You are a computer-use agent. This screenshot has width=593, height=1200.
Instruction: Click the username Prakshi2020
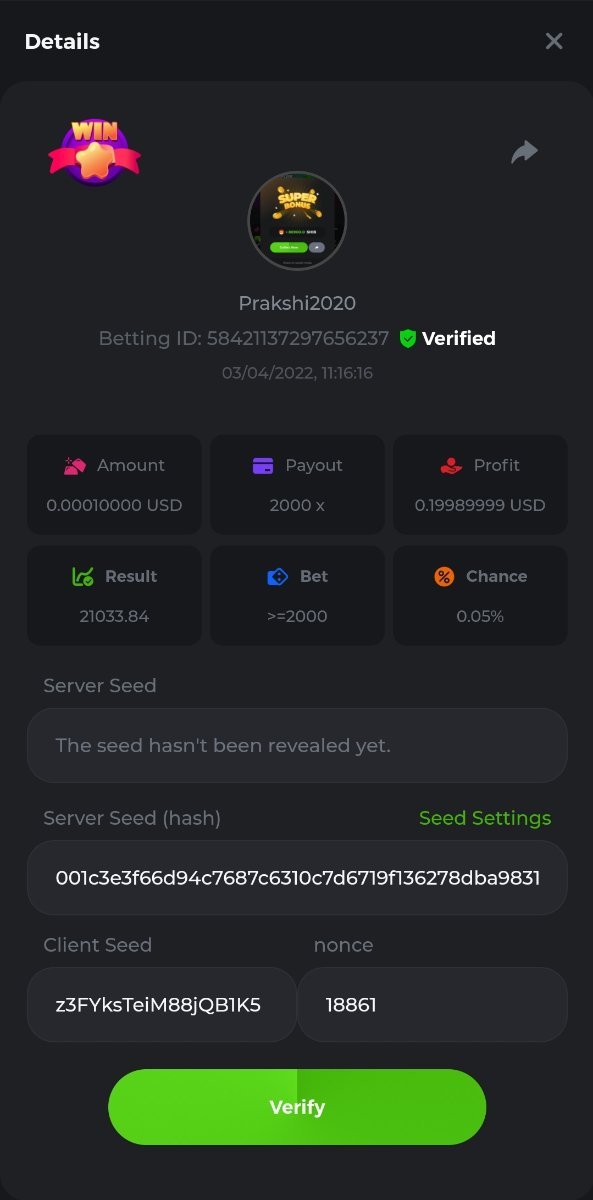click(297, 303)
